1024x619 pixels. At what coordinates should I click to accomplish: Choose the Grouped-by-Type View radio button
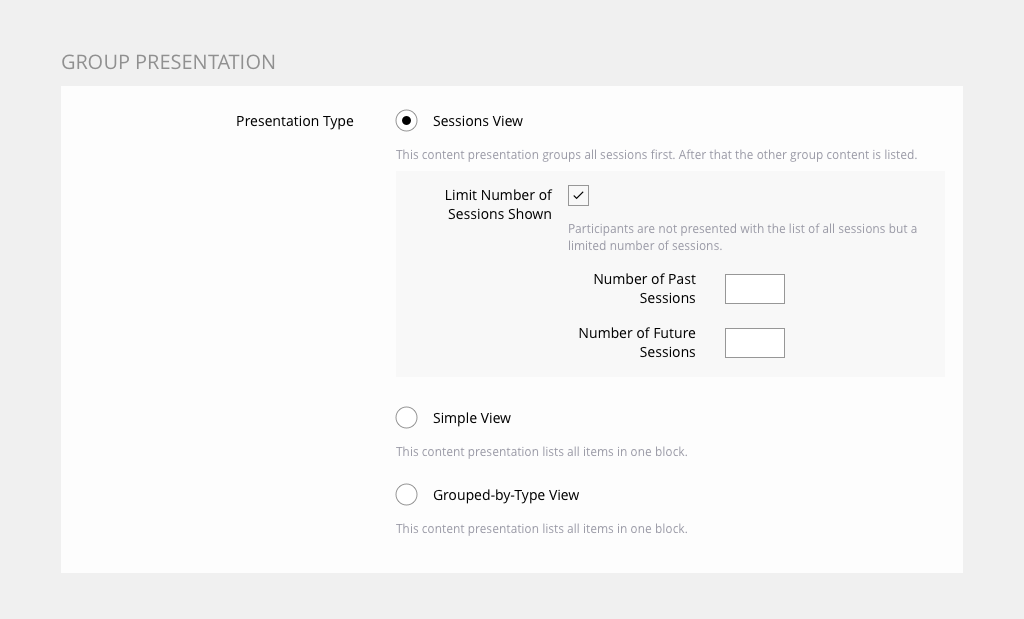tap(406, 495)
